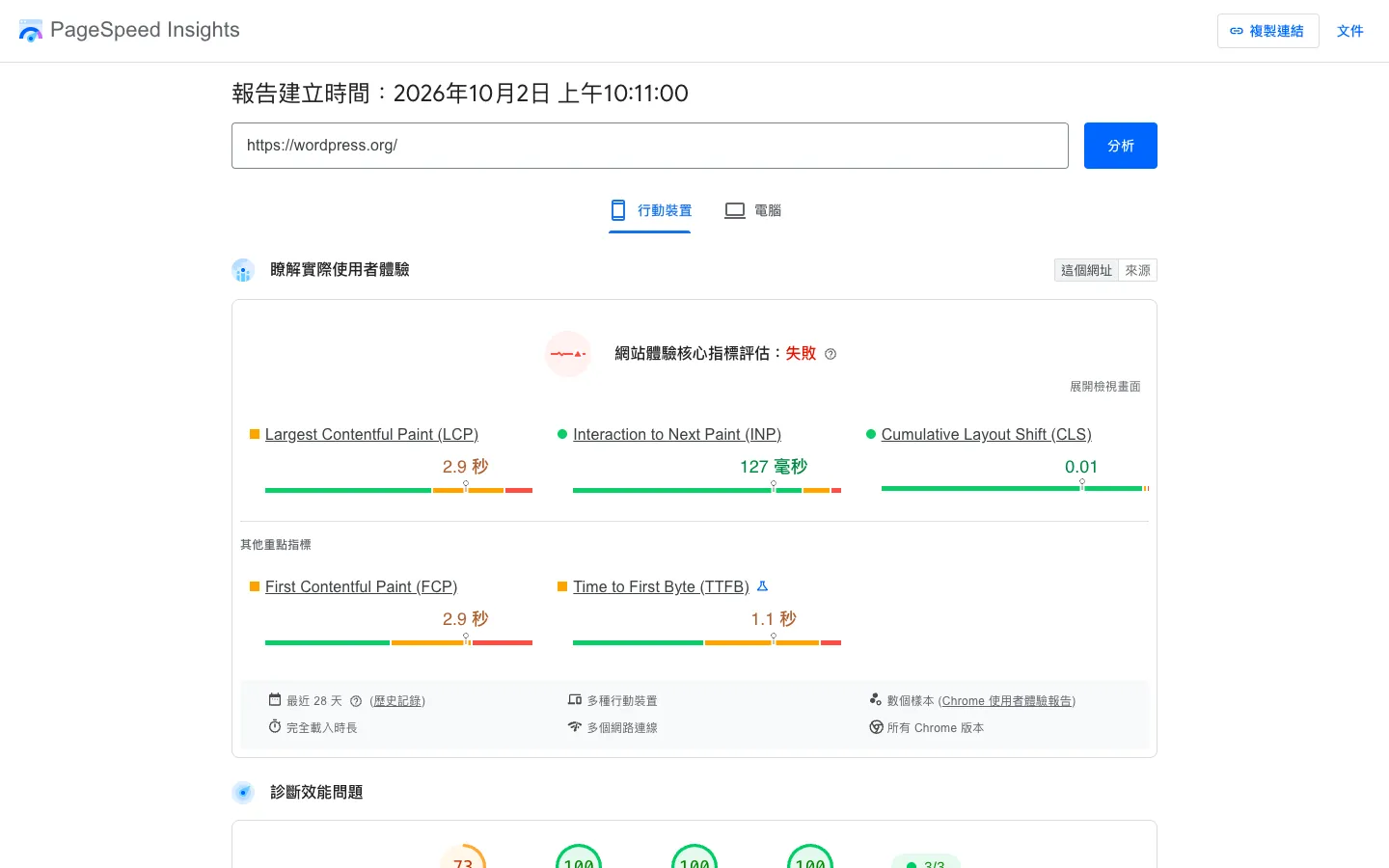Click the calendar icon beside 最近 28 天
Image resolution: width=1389 pixels, height=868 pixels.
[275, 700]
